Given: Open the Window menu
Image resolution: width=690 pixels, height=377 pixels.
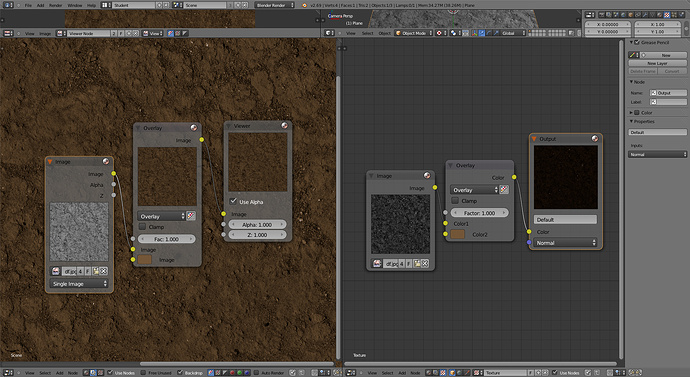Looking at the screenshot, I should (x=75, y=5).
